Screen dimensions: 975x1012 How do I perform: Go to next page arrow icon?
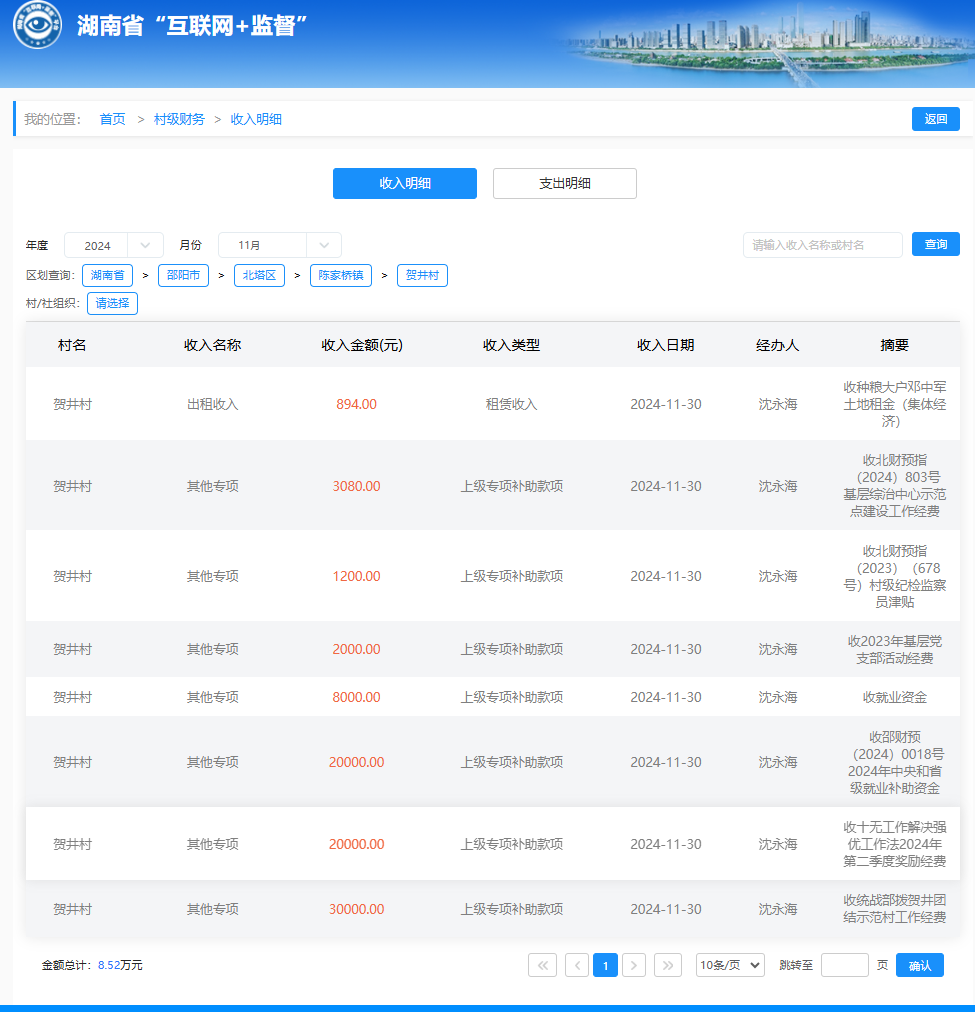(x=634, y=965)
